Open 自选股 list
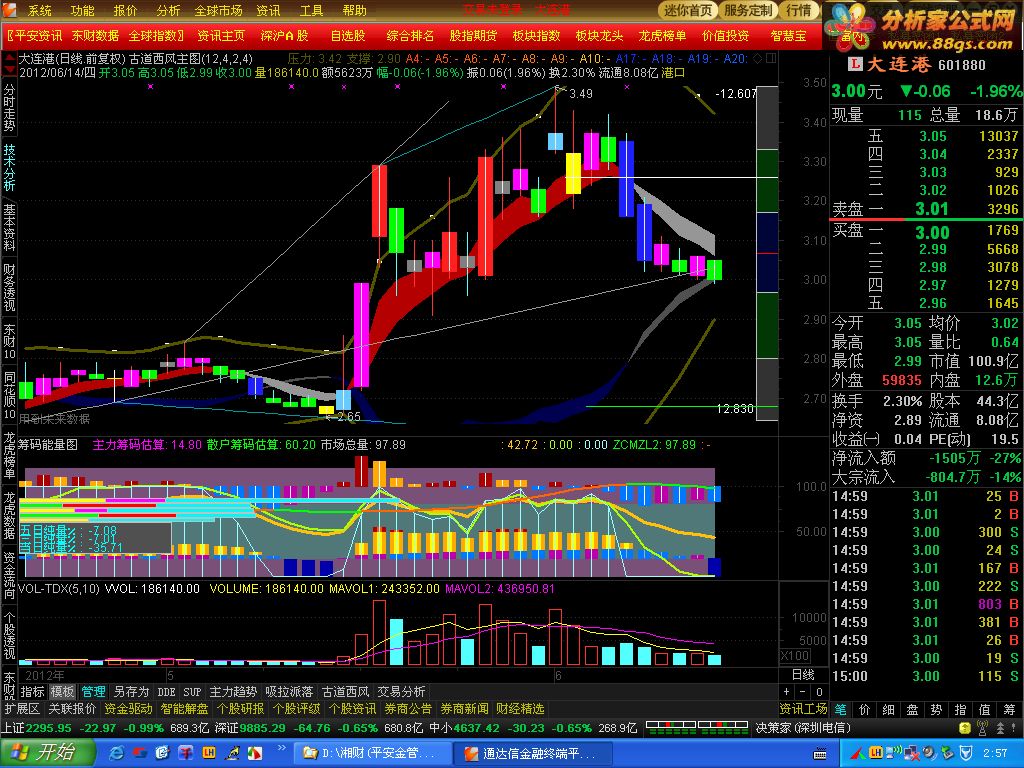Viewport: 1024px width, 768px height. tap(347, 35)
